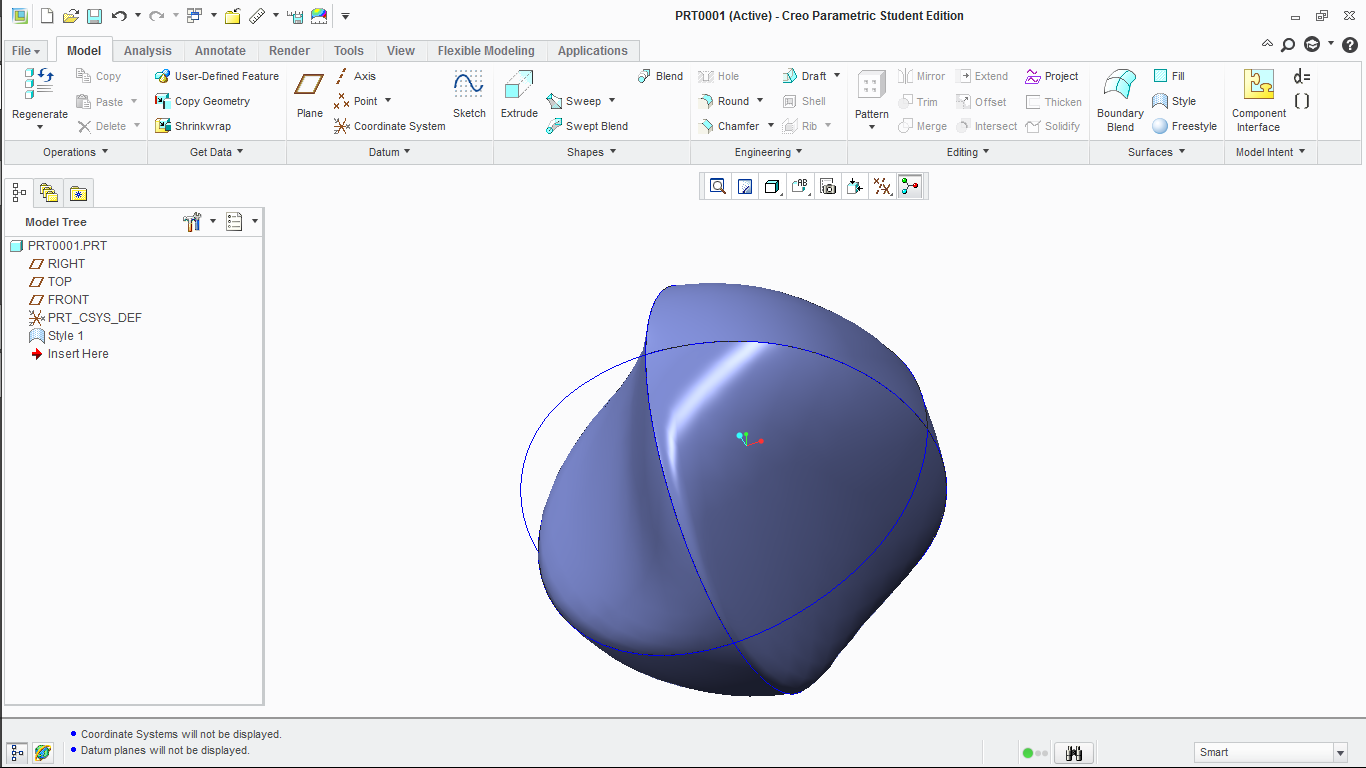
Task: Open the Style surface tool
Action: click(x=1174, y=101)
